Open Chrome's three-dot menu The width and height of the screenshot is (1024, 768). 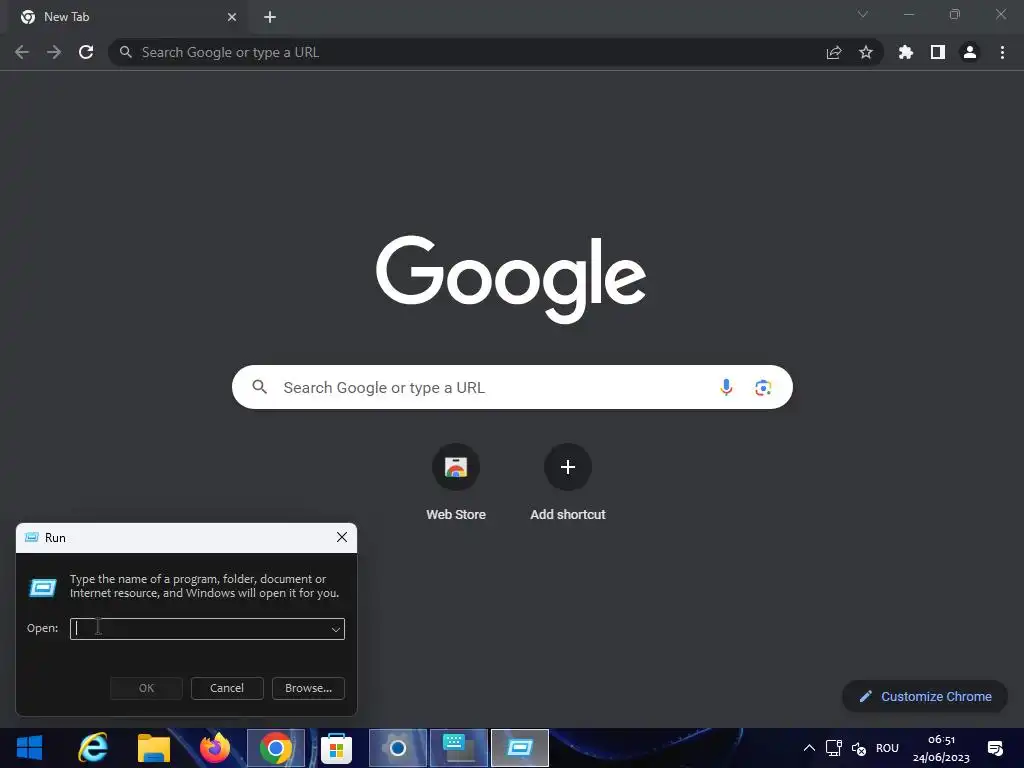pyautogui.click(x=1002, y=52)
